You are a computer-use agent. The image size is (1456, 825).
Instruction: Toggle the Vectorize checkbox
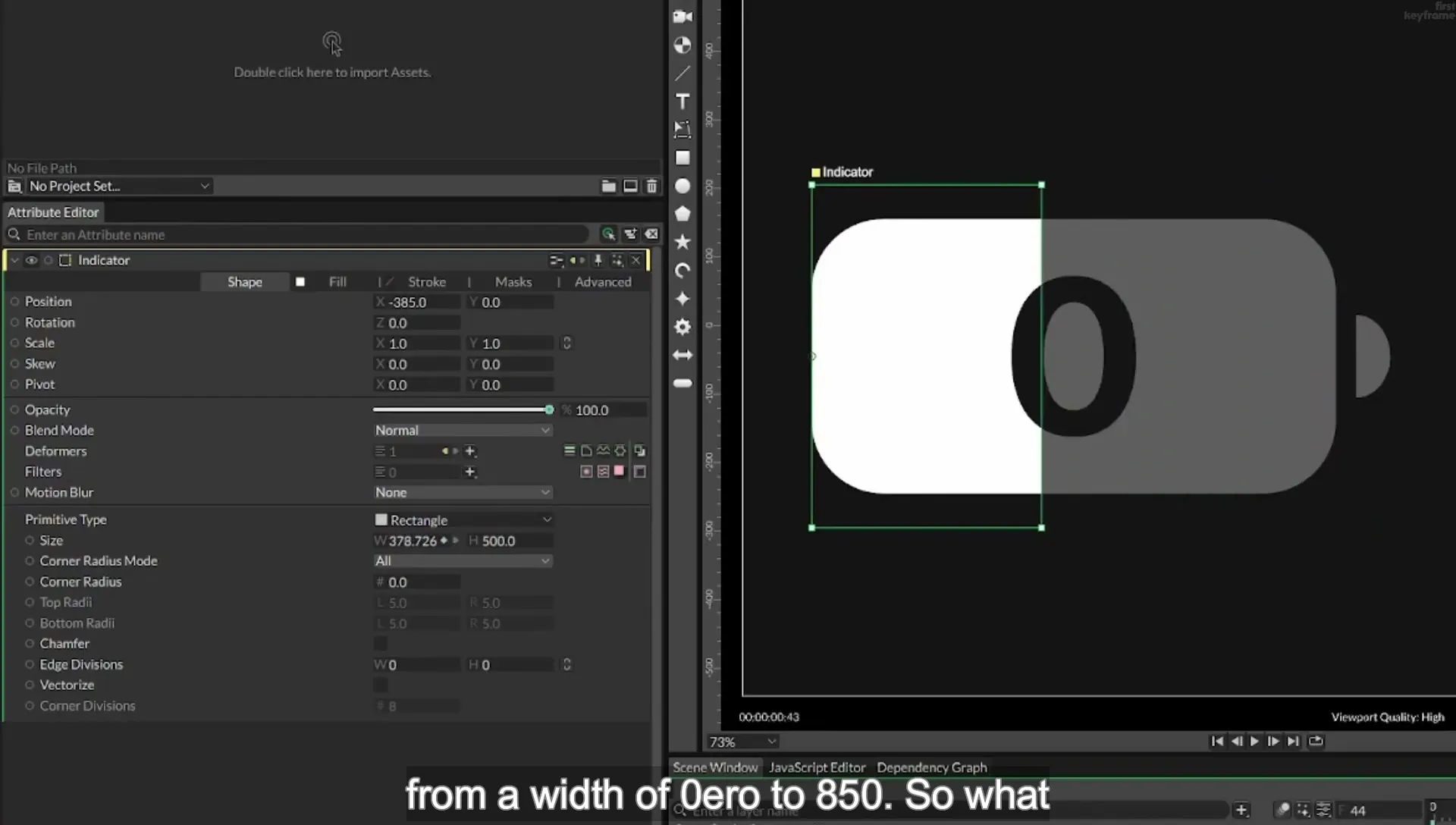tap(381, 685)
